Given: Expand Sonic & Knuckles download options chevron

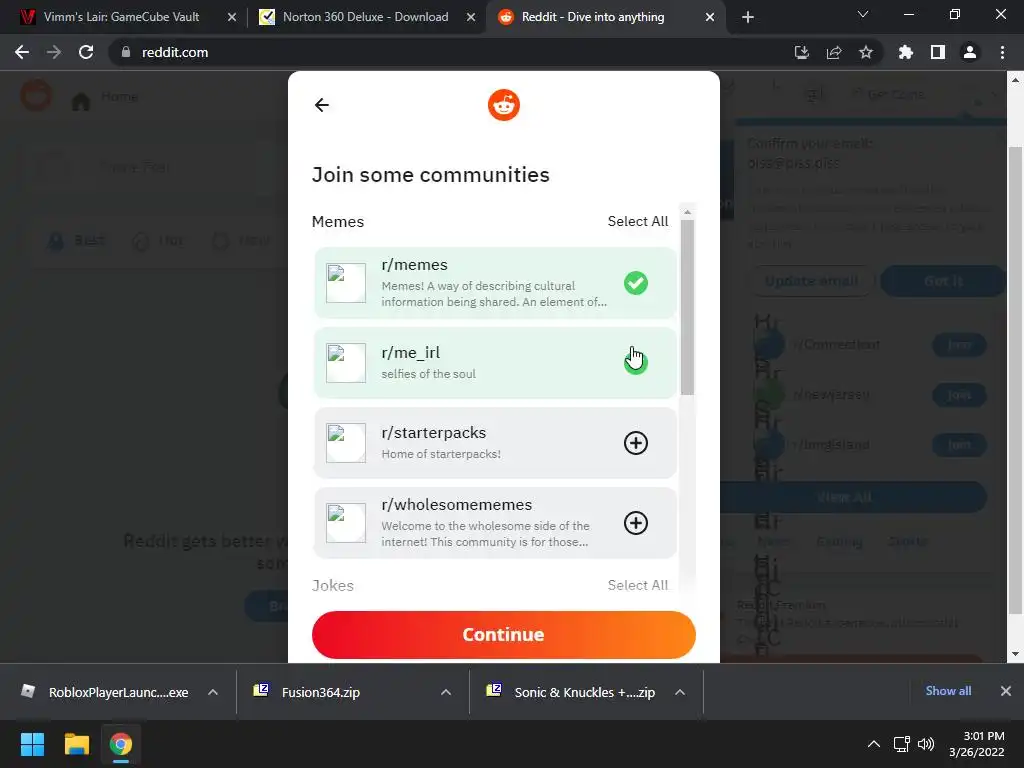Looking at the screenshot, I should coord(680,692).
